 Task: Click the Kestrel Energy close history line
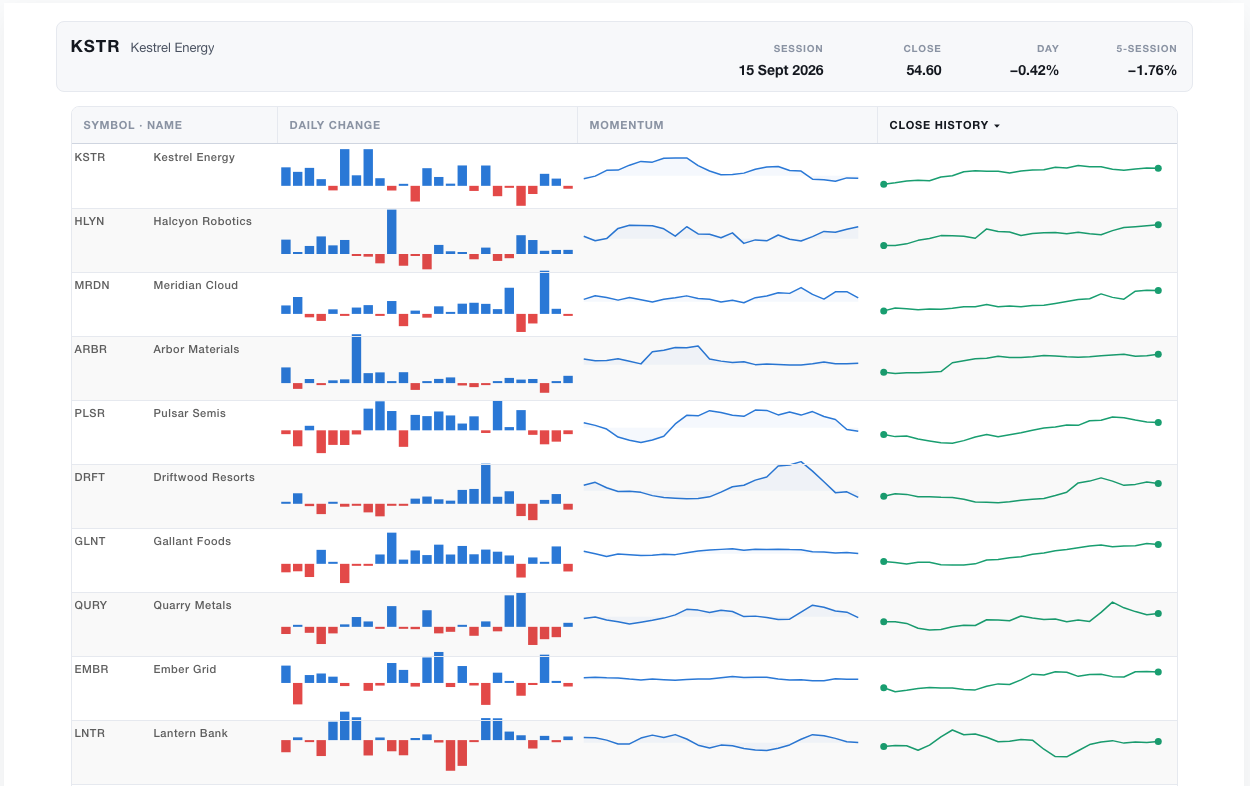(x=1020, y=175)
